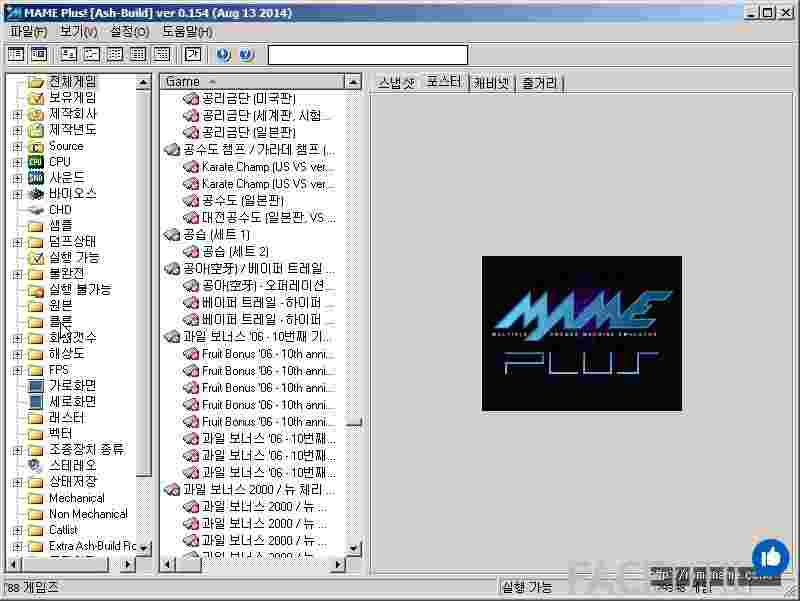Click the 가 font toolbar icon
The width and height of the screenshot is (800, 601).
193,54
